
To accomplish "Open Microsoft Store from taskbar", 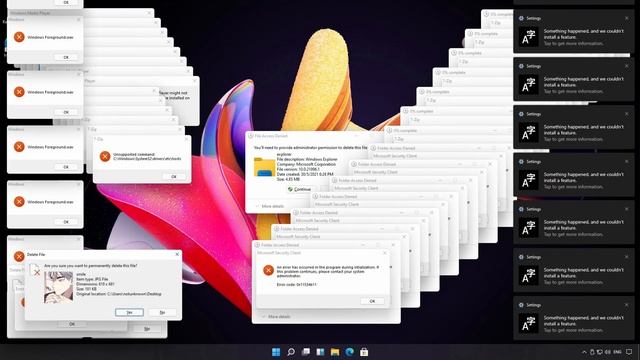I will pos(364,352).
